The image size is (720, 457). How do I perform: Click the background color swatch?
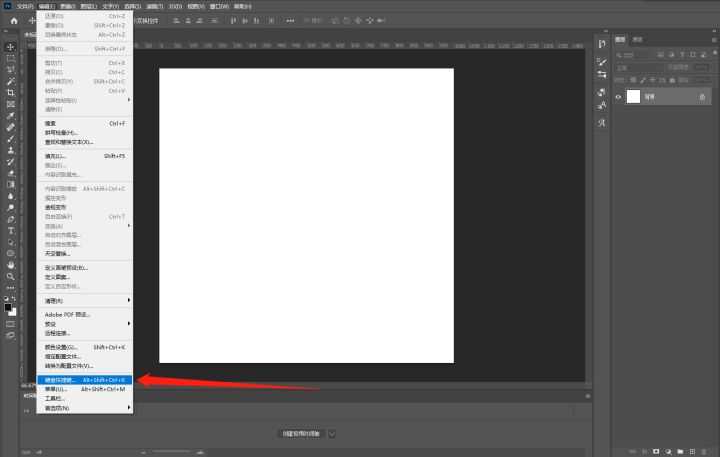[x=13, y=312]
